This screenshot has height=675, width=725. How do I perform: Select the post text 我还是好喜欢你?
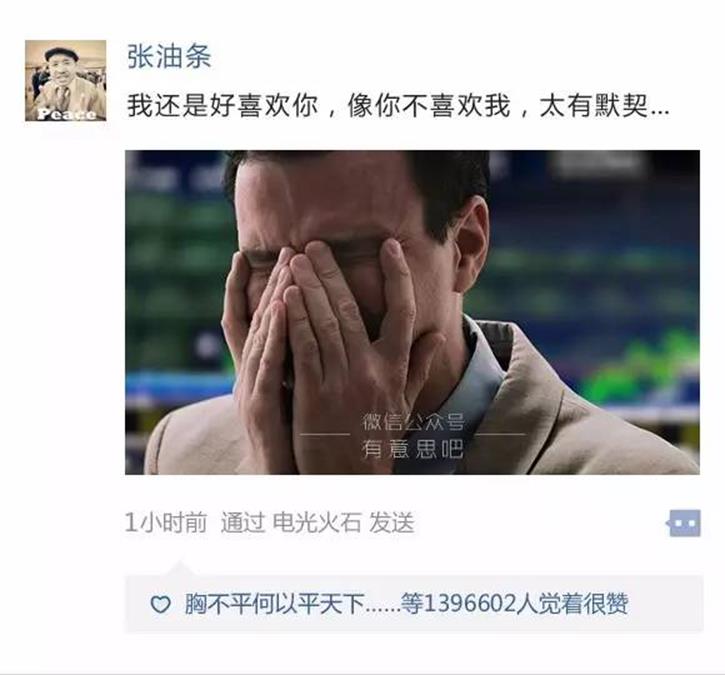[x=222, y=105]
